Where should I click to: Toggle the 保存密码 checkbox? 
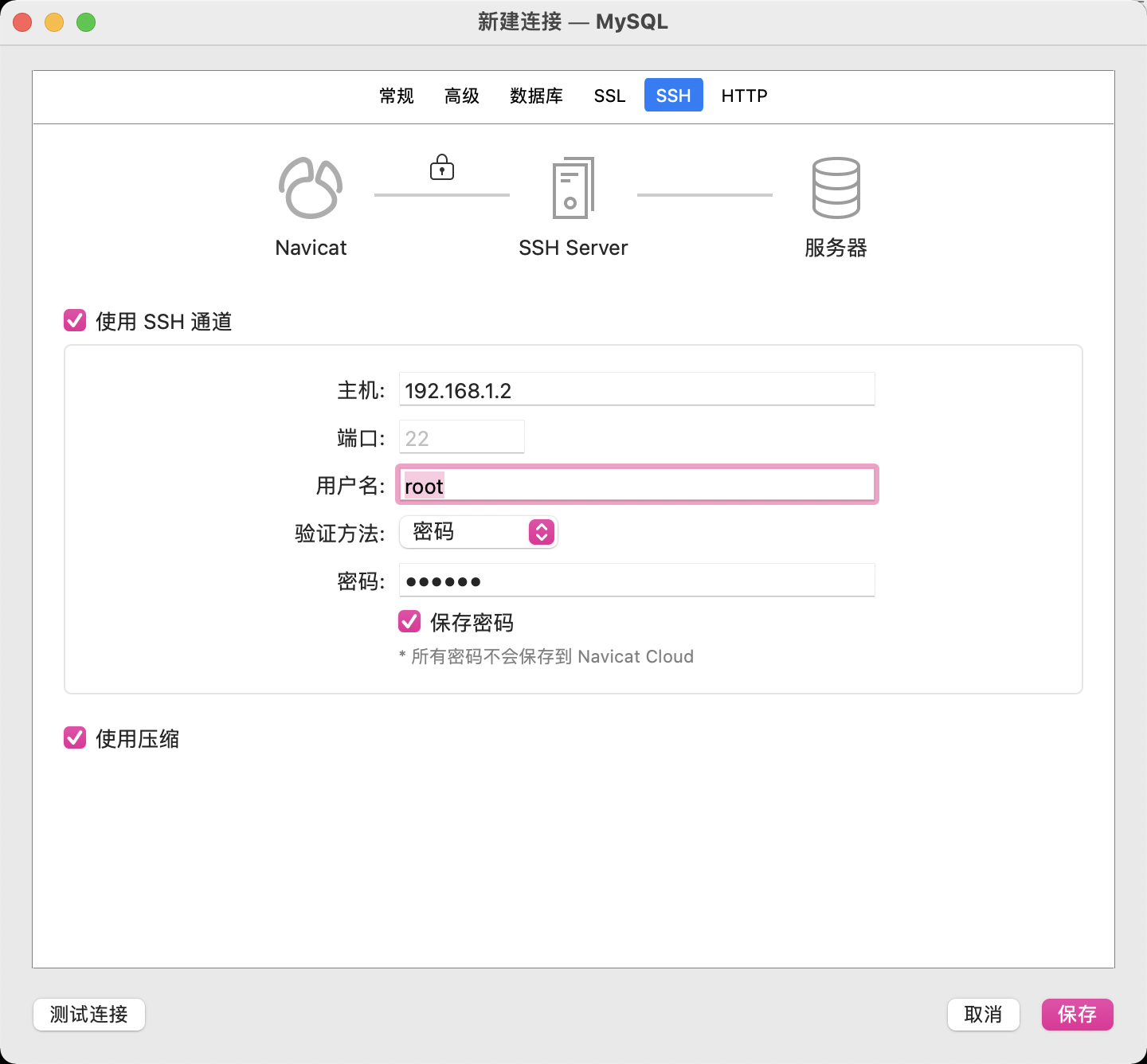pyautogui.click(x=409, y=621)
